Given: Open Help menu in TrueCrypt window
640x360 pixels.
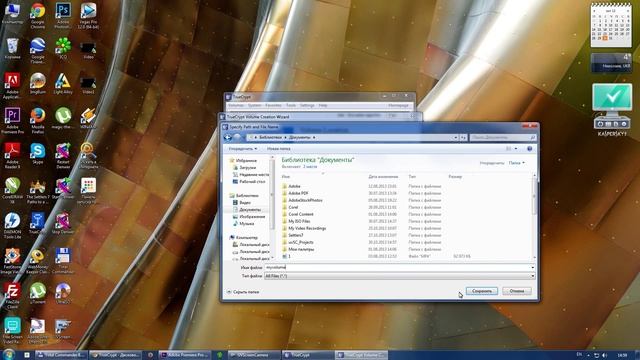Looking at the screenshot, I should pyautogui.click(x=323, y=105).
